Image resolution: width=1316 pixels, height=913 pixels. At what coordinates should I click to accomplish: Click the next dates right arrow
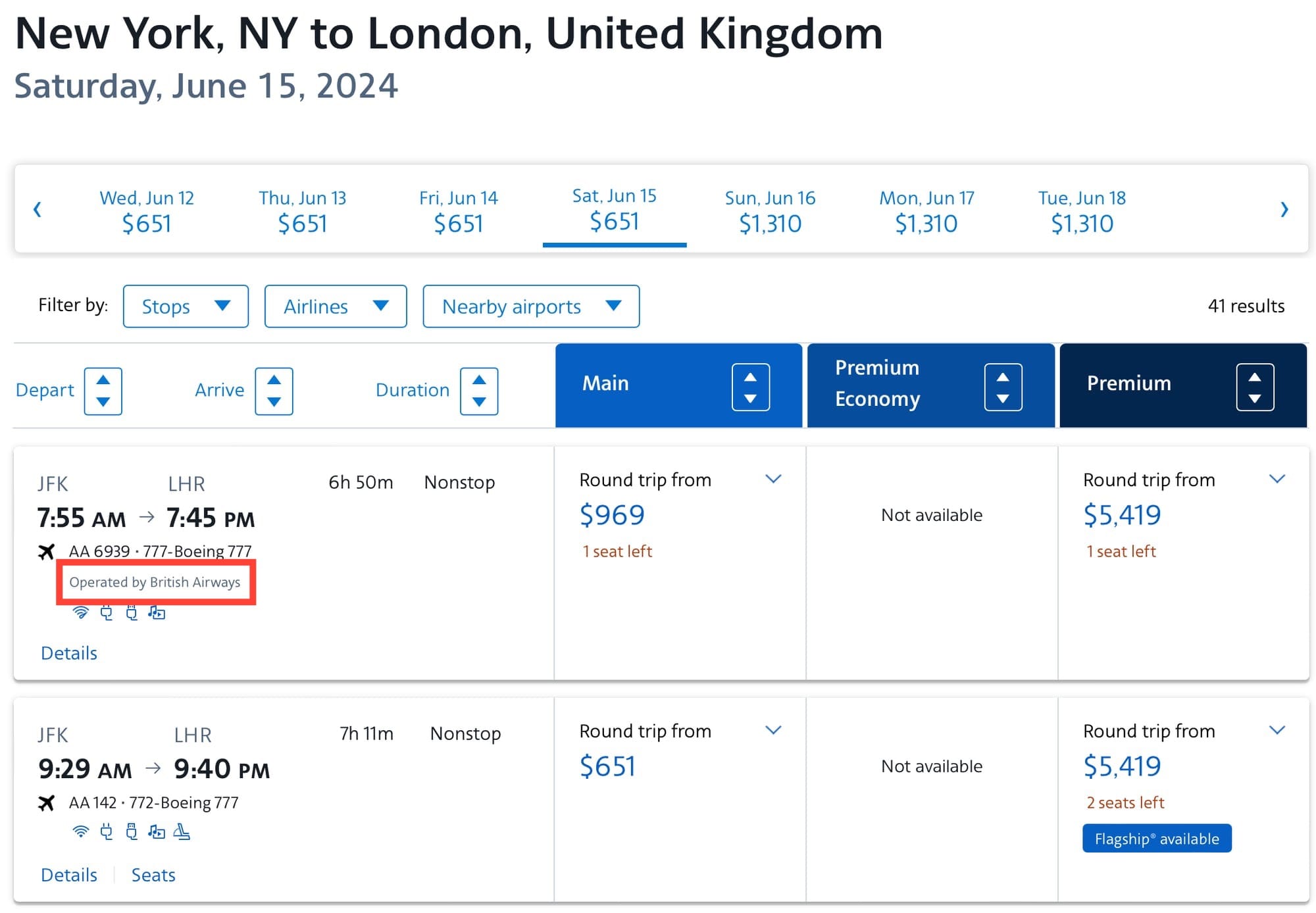tap(1284, 210)
